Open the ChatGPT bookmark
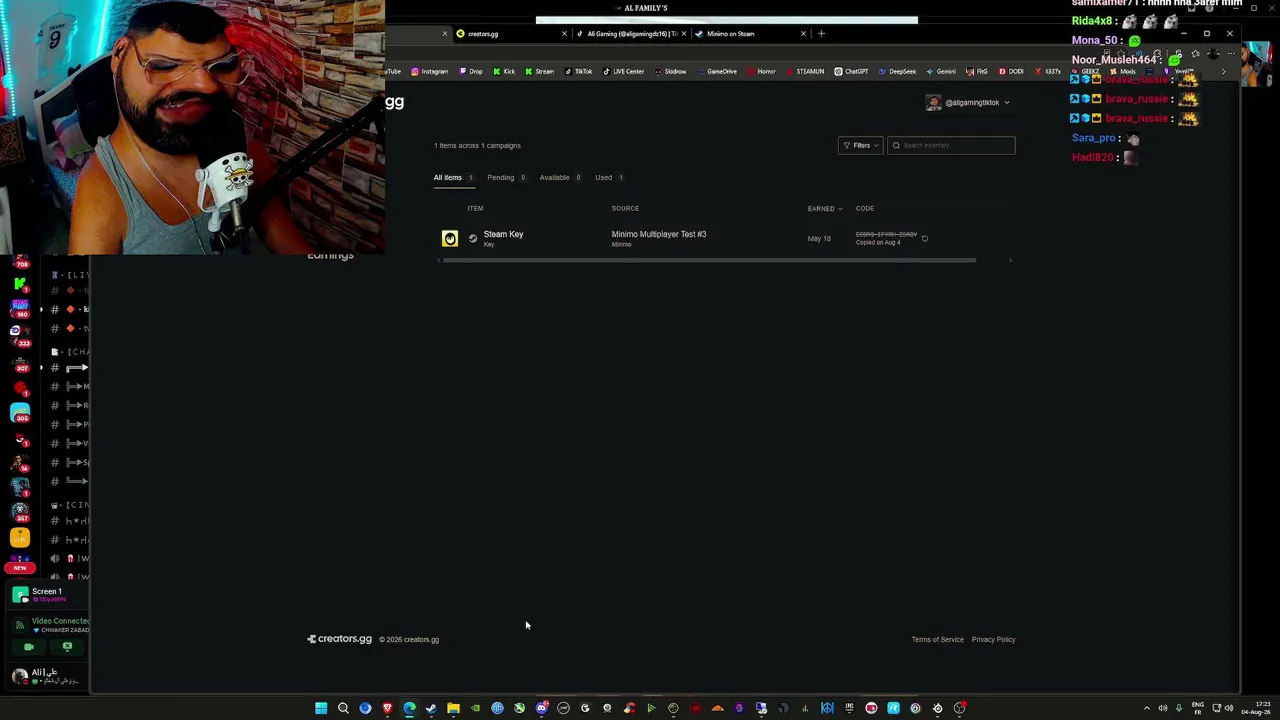 (x=851, y=71)
